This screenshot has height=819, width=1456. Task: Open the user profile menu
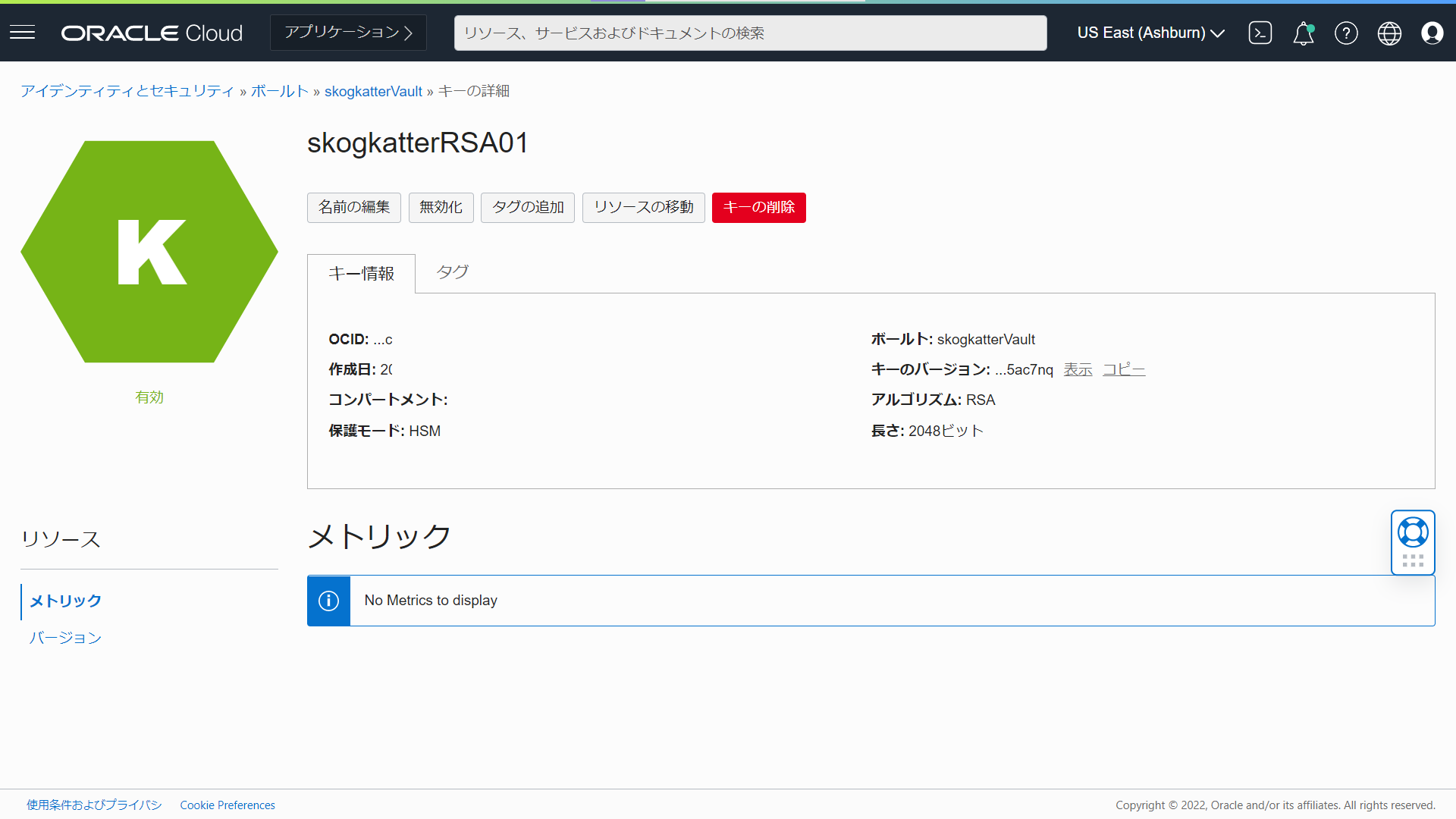pos(1432,33)
